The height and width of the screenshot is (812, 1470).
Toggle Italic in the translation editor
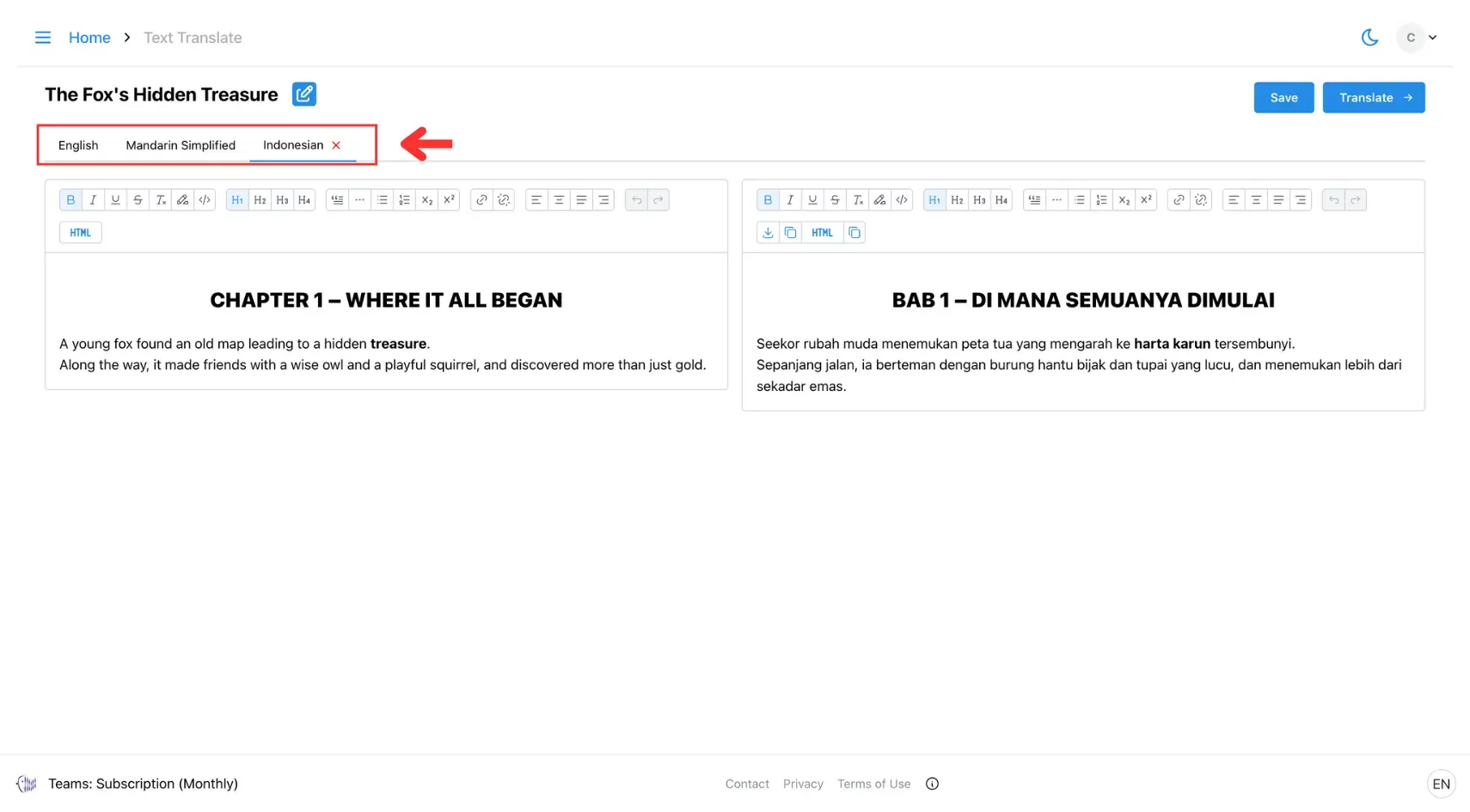coord(790,200)
